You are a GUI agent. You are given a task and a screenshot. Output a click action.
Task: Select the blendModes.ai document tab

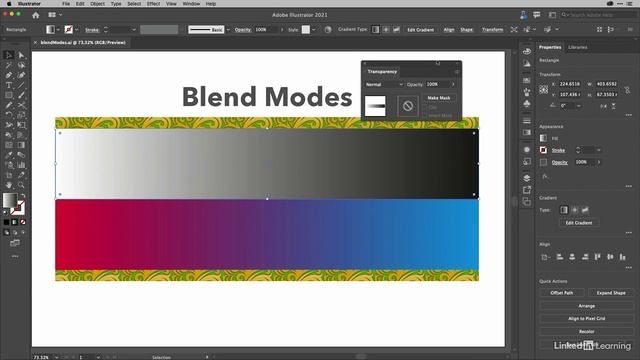(83, 42)
